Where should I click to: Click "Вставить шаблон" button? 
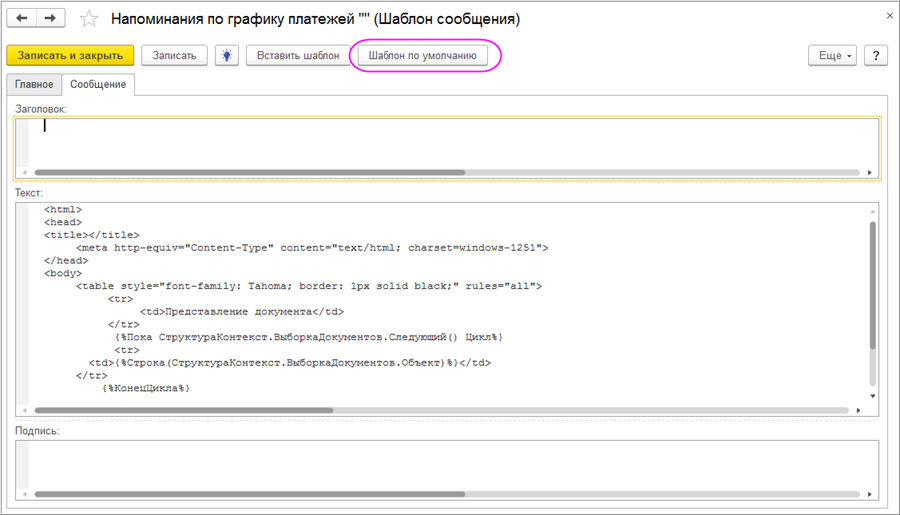click(x=297, y=56)
